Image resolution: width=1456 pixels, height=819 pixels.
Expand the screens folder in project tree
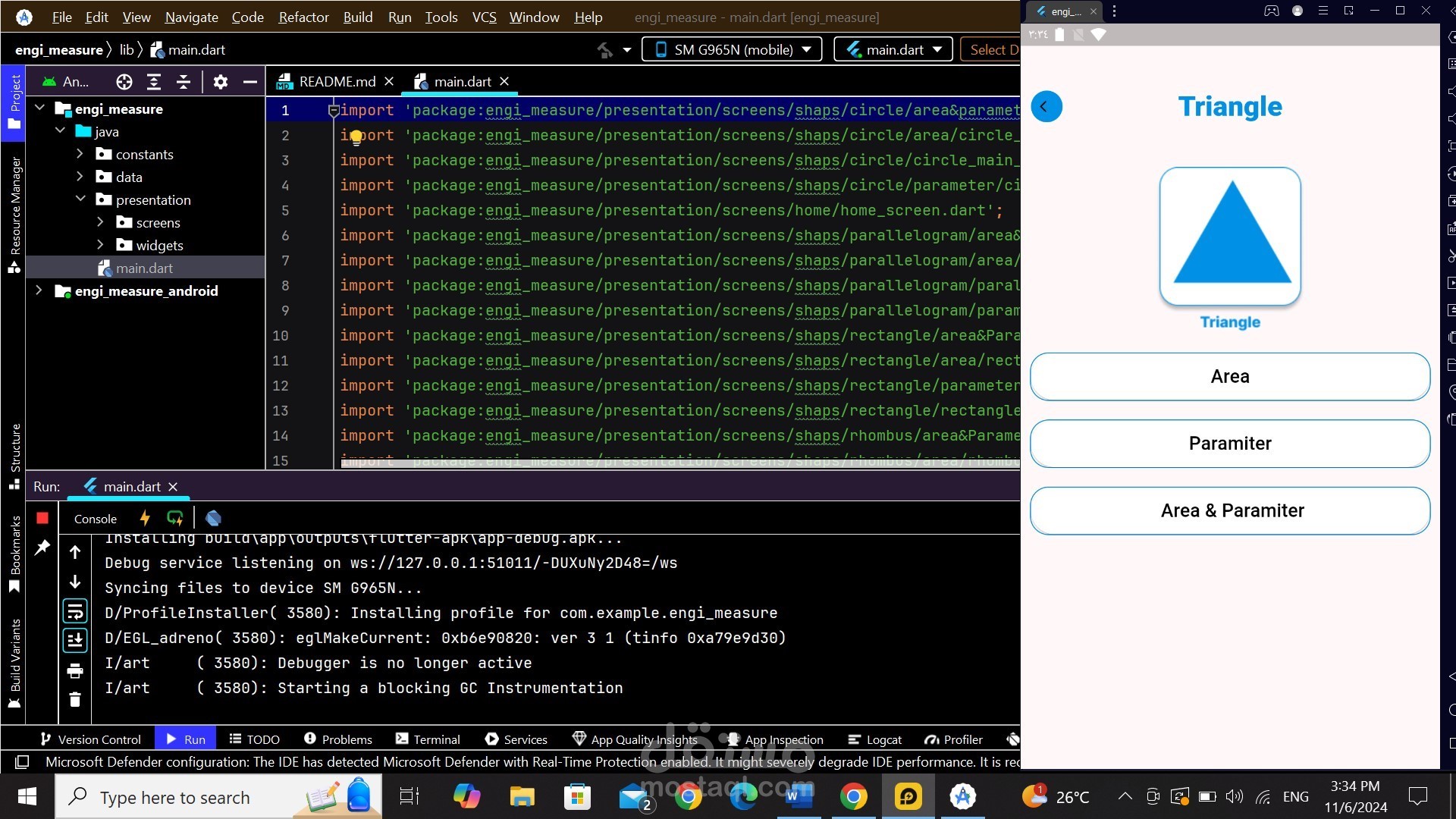(x=100, y=223)
